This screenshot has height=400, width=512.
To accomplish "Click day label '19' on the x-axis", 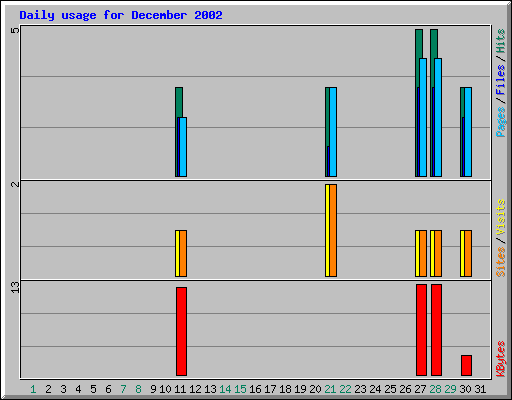I will click(x=300, y=389).
